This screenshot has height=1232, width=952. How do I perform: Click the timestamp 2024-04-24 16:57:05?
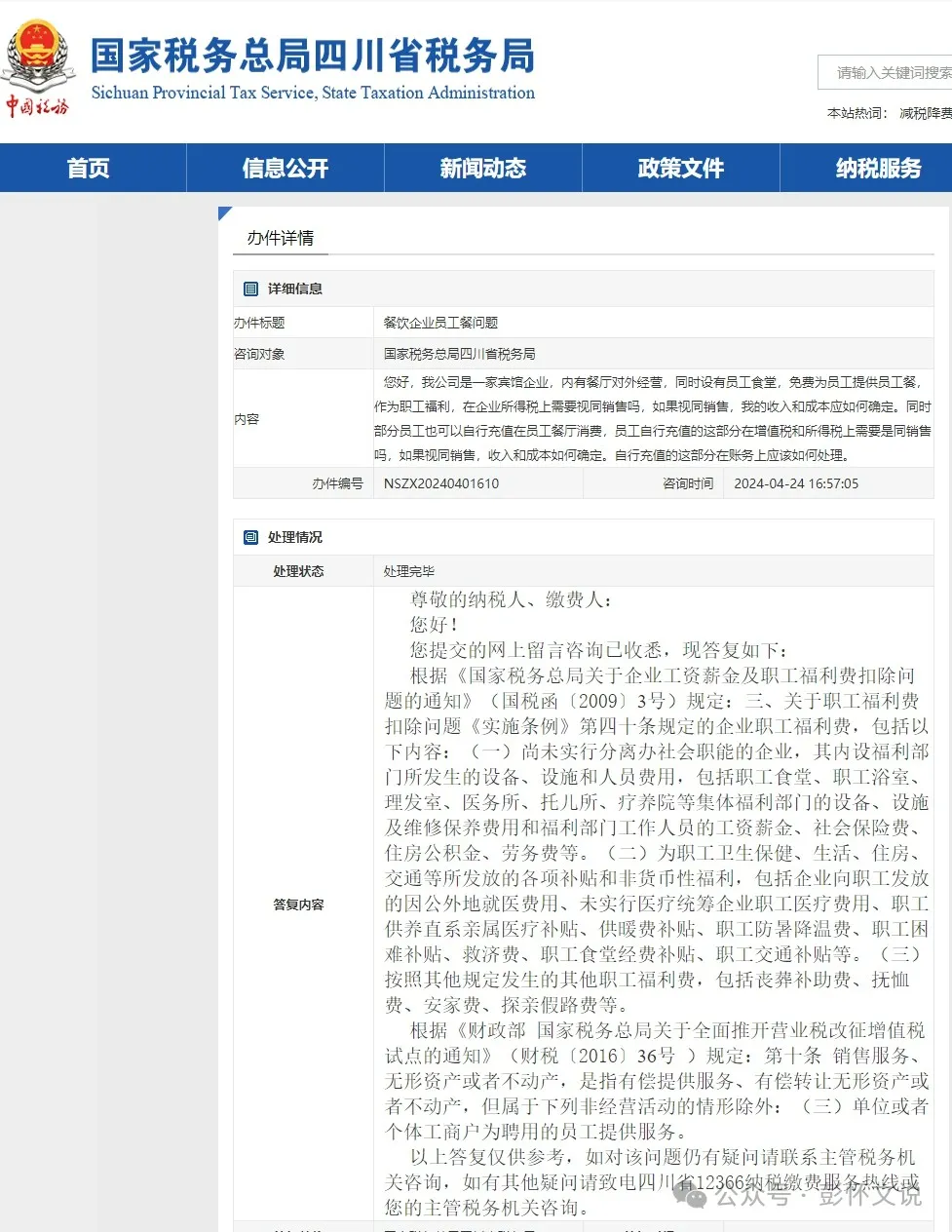796,483
